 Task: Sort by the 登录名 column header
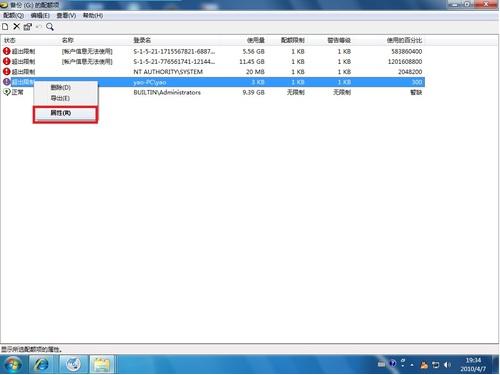point(142,40)
